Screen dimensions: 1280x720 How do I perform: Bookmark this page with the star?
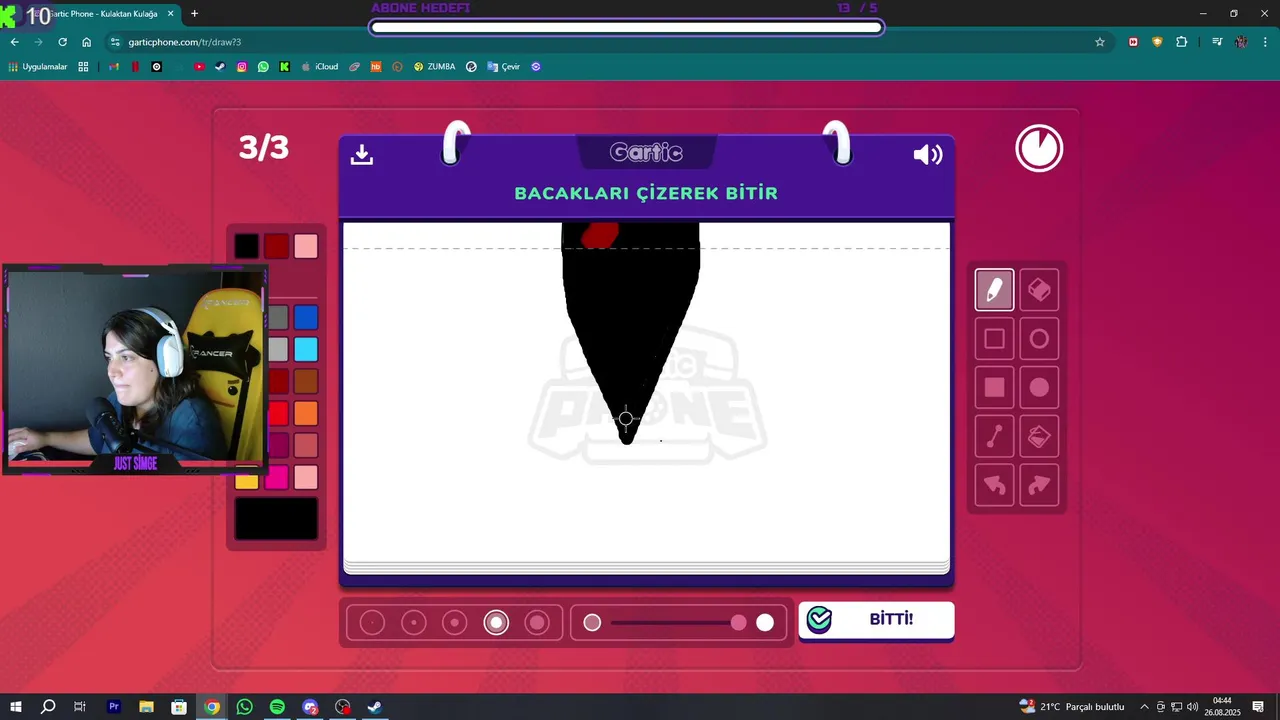point(1100,42)
